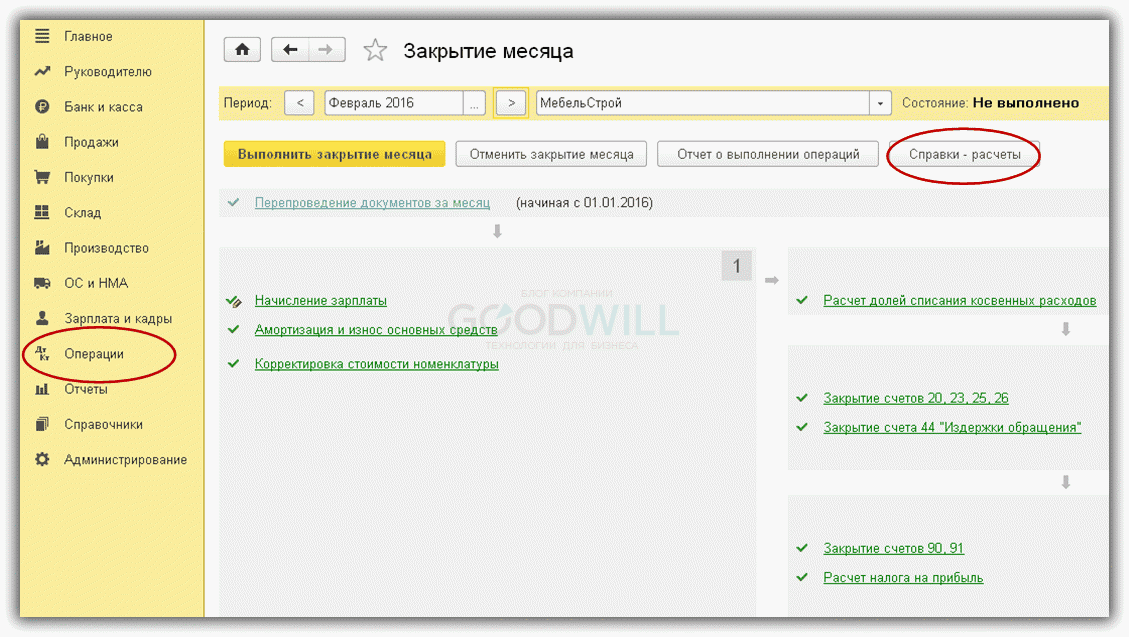
Task: Open the Продажи section
Action: click(91, 142)
